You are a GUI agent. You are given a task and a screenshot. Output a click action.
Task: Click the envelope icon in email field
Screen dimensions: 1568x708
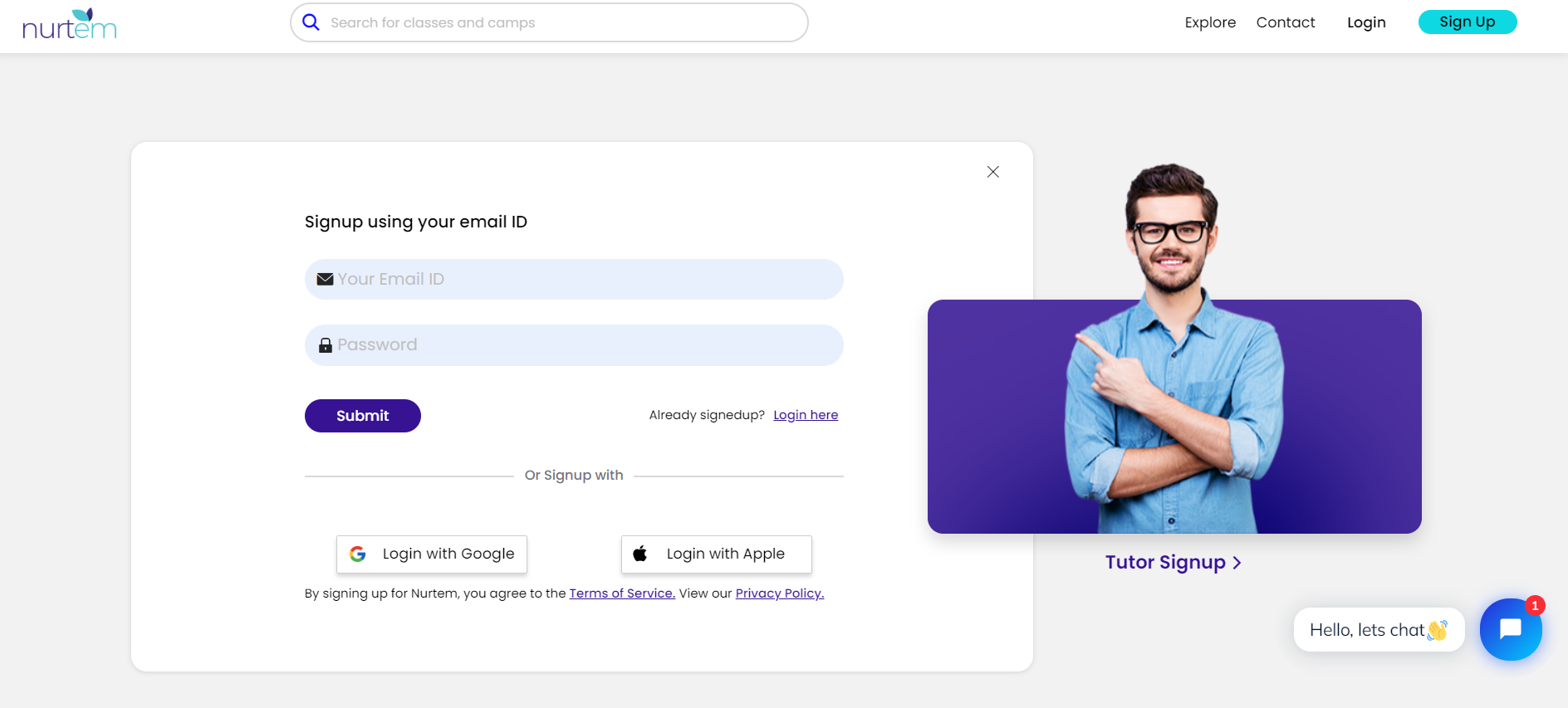(x=325, y=279)
